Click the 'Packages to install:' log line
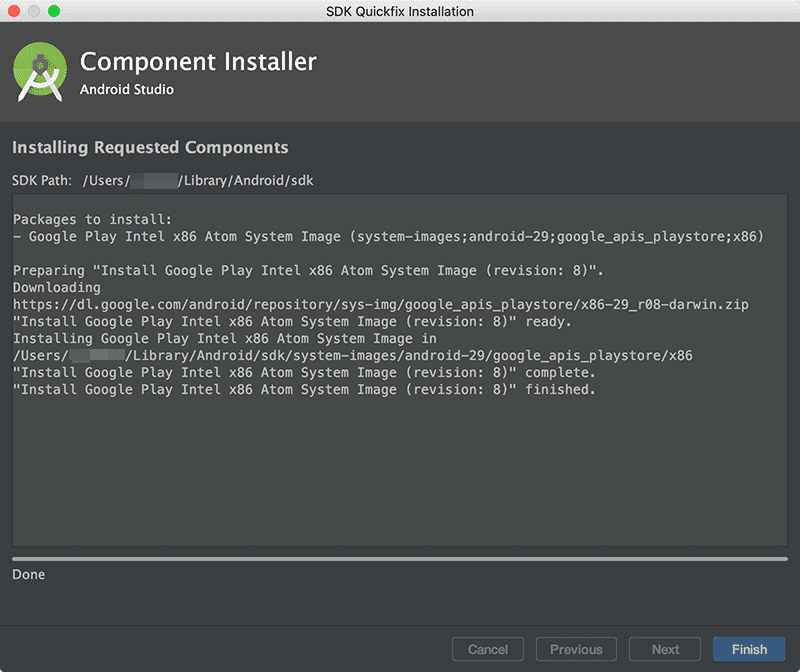The width and height of the screenshot is (800, 672). point(92,219)
